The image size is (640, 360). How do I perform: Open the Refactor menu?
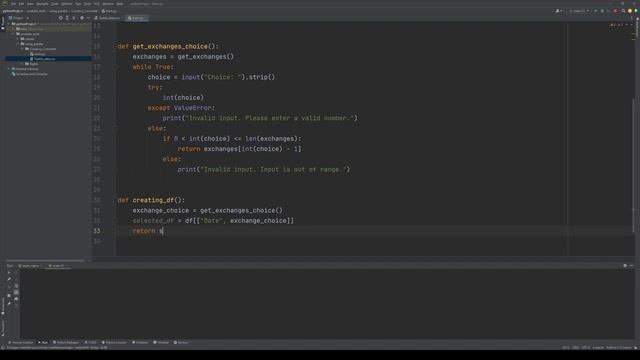(x=67, y=4)
